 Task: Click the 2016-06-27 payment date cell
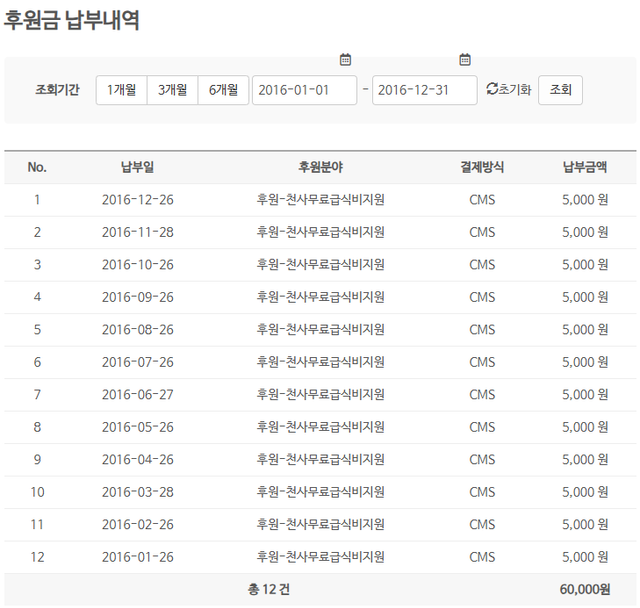(x=138, y=395)
